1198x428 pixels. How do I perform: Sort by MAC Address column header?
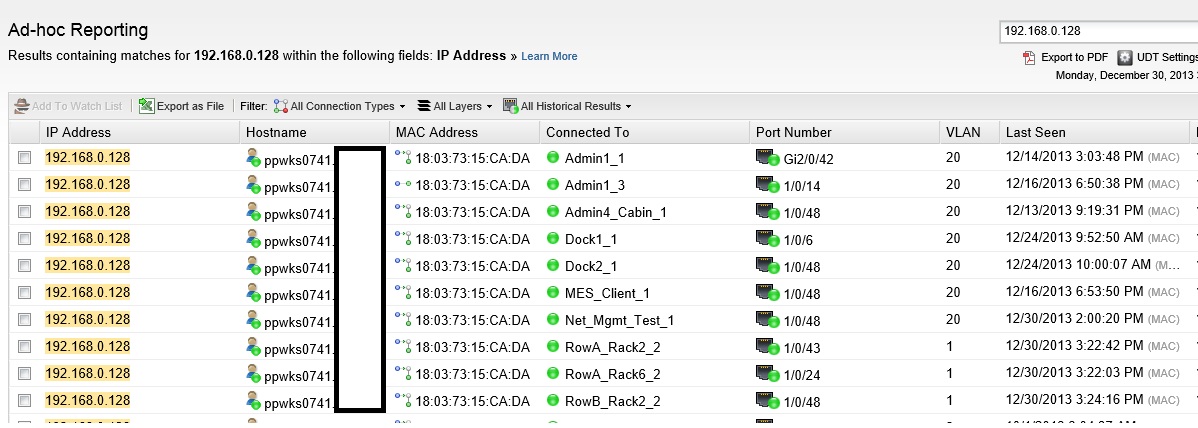464,132
